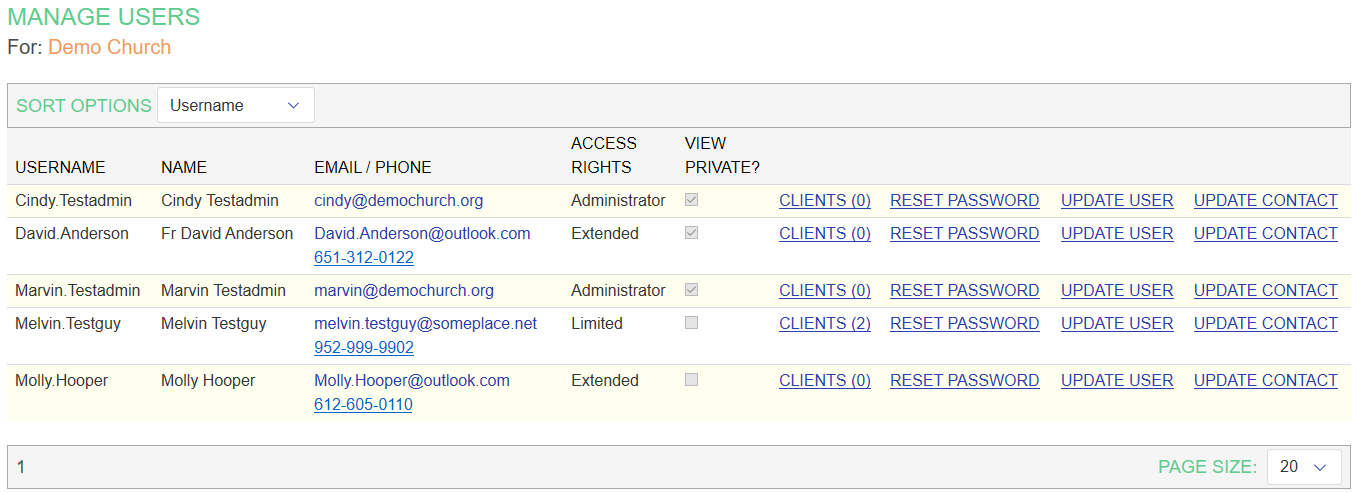Open the Sort Options Username dropdown
The height and width of the screenshot is (493, 1358).
tap(236, 105)
